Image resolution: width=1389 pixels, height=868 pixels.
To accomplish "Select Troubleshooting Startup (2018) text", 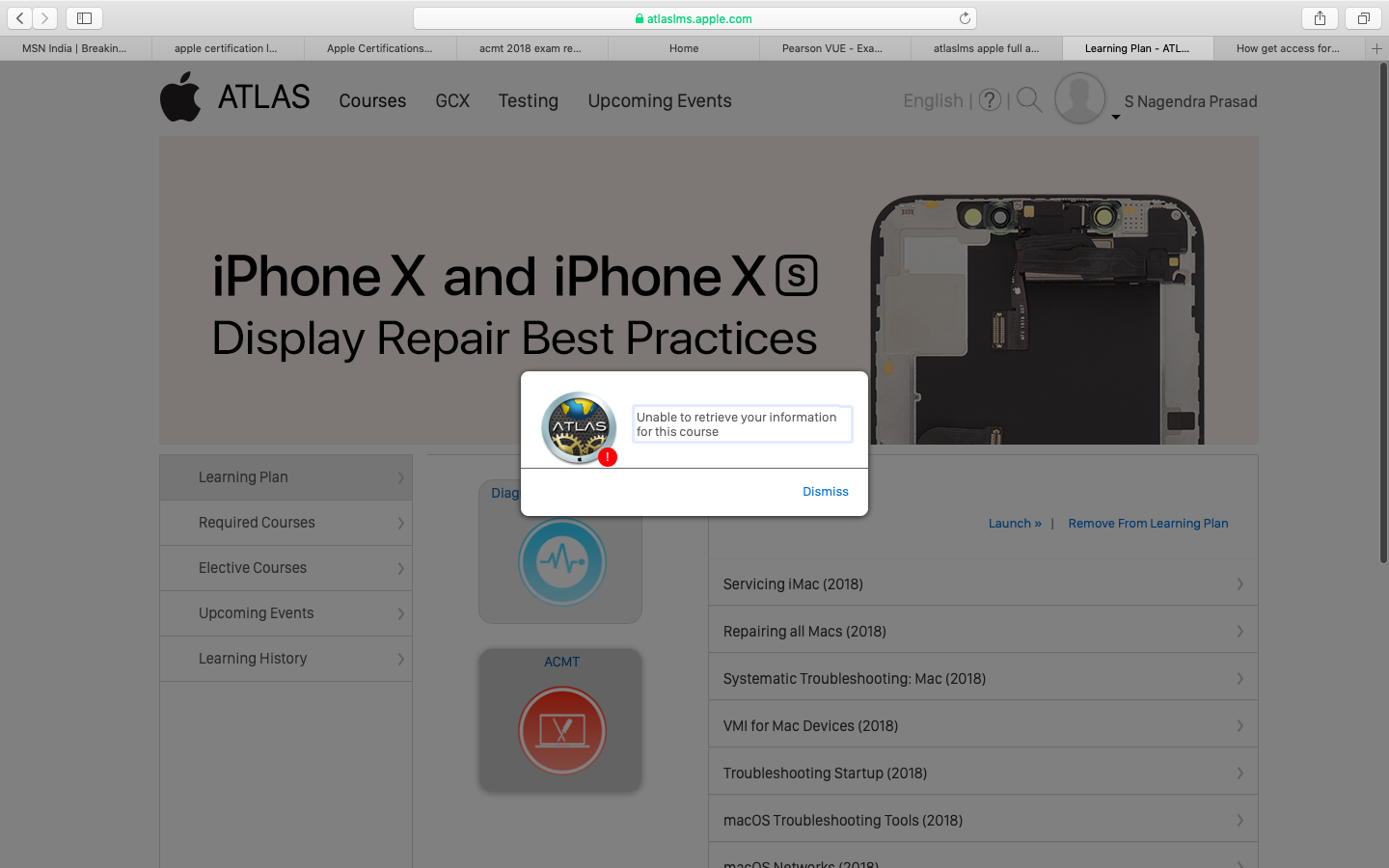I will tap(825, 773).
